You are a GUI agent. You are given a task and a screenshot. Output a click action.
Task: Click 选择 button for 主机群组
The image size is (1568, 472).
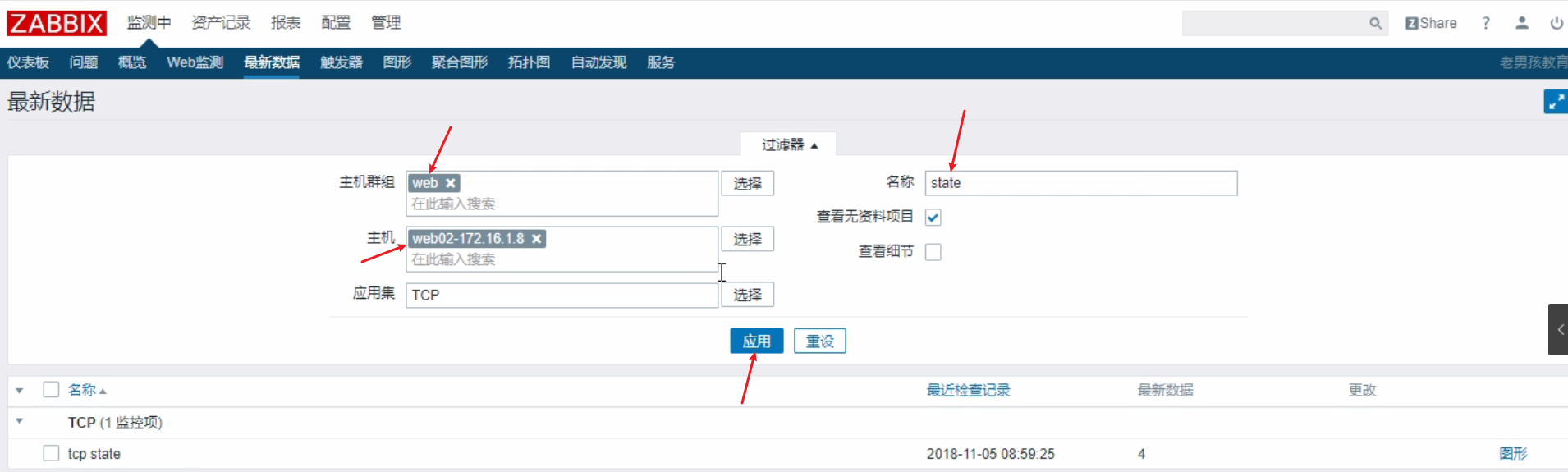pyautogui.click(x=748, y=183)
